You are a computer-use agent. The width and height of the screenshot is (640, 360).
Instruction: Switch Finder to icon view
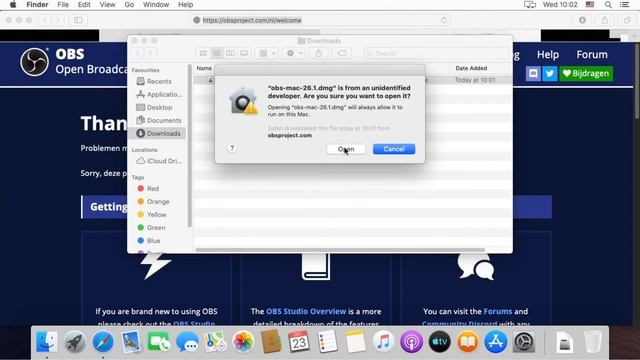click(x=203, y=53)
